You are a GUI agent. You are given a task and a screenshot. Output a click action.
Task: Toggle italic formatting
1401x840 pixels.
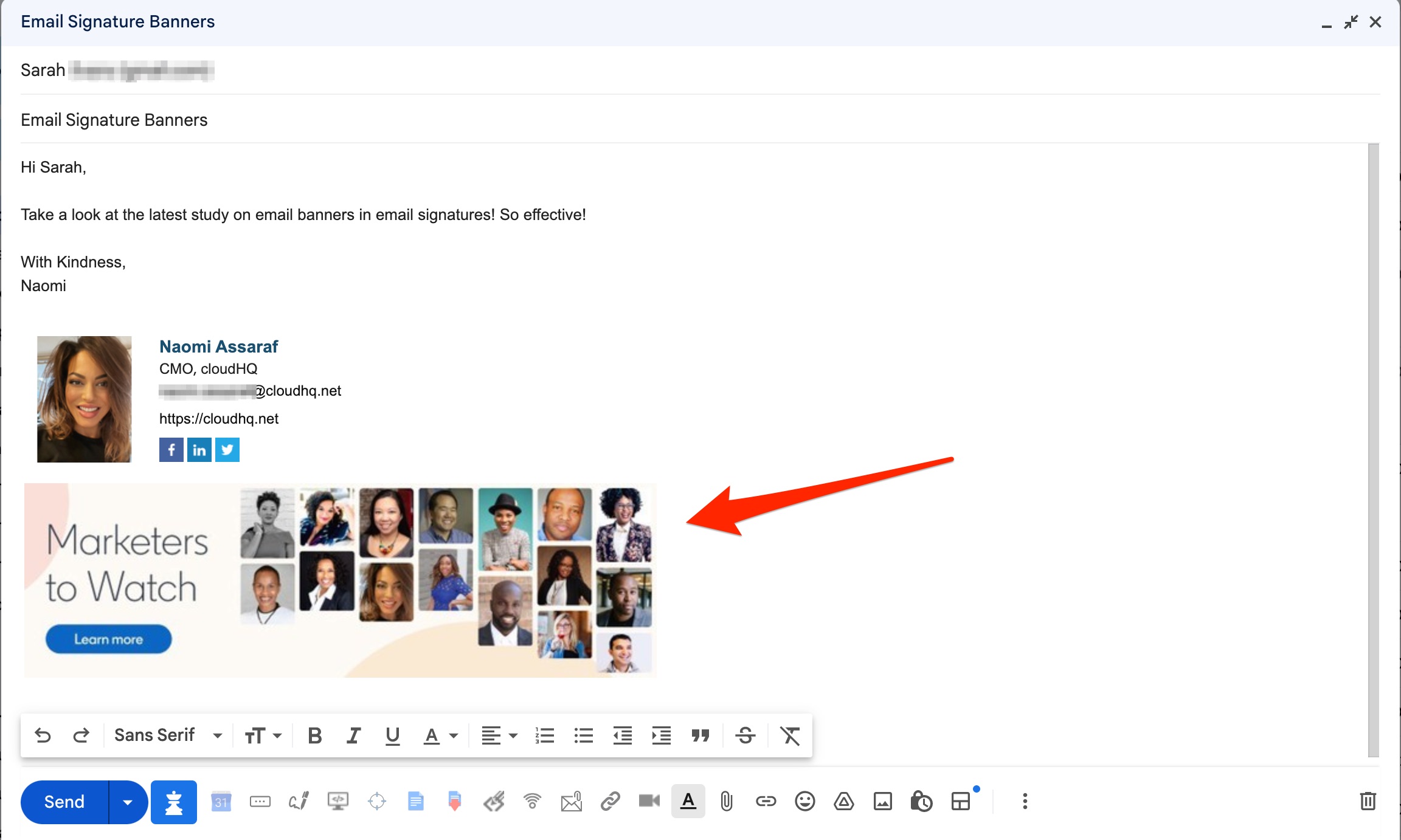[353, 735]
